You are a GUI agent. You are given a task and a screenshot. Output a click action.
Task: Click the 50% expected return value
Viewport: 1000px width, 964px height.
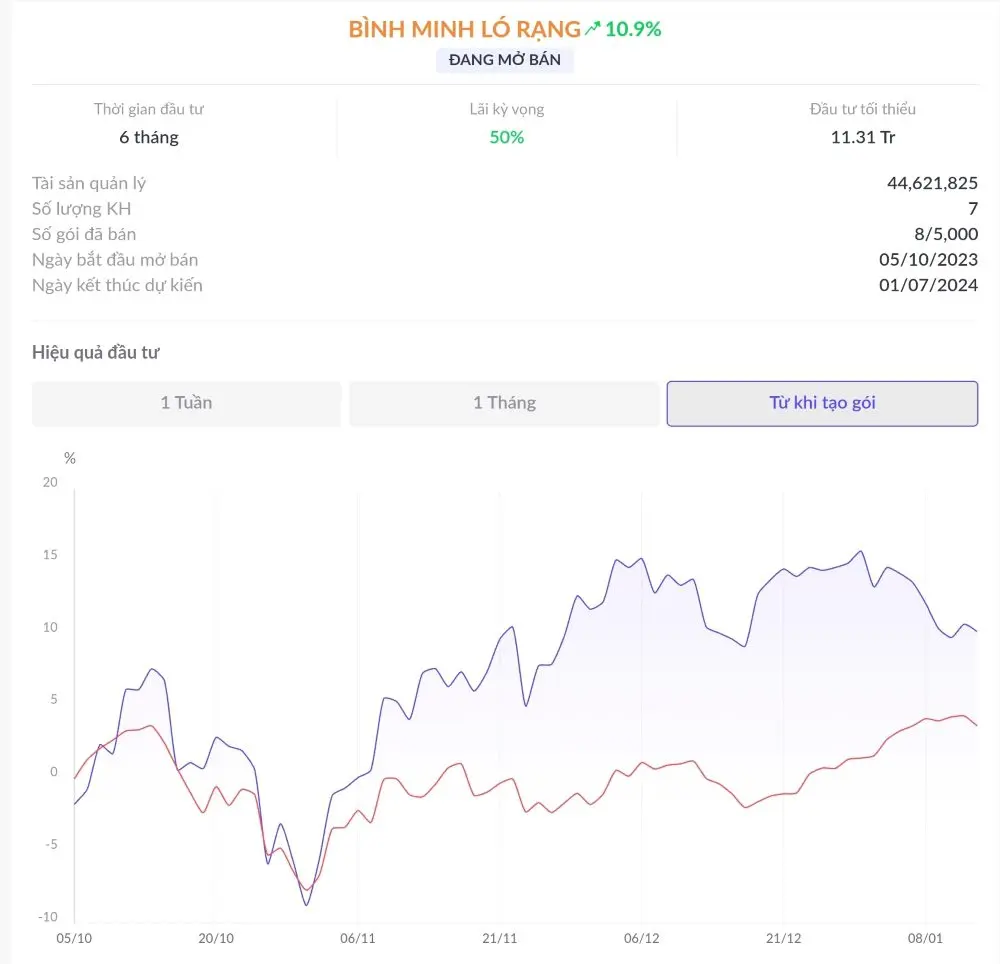pos(506,137)
